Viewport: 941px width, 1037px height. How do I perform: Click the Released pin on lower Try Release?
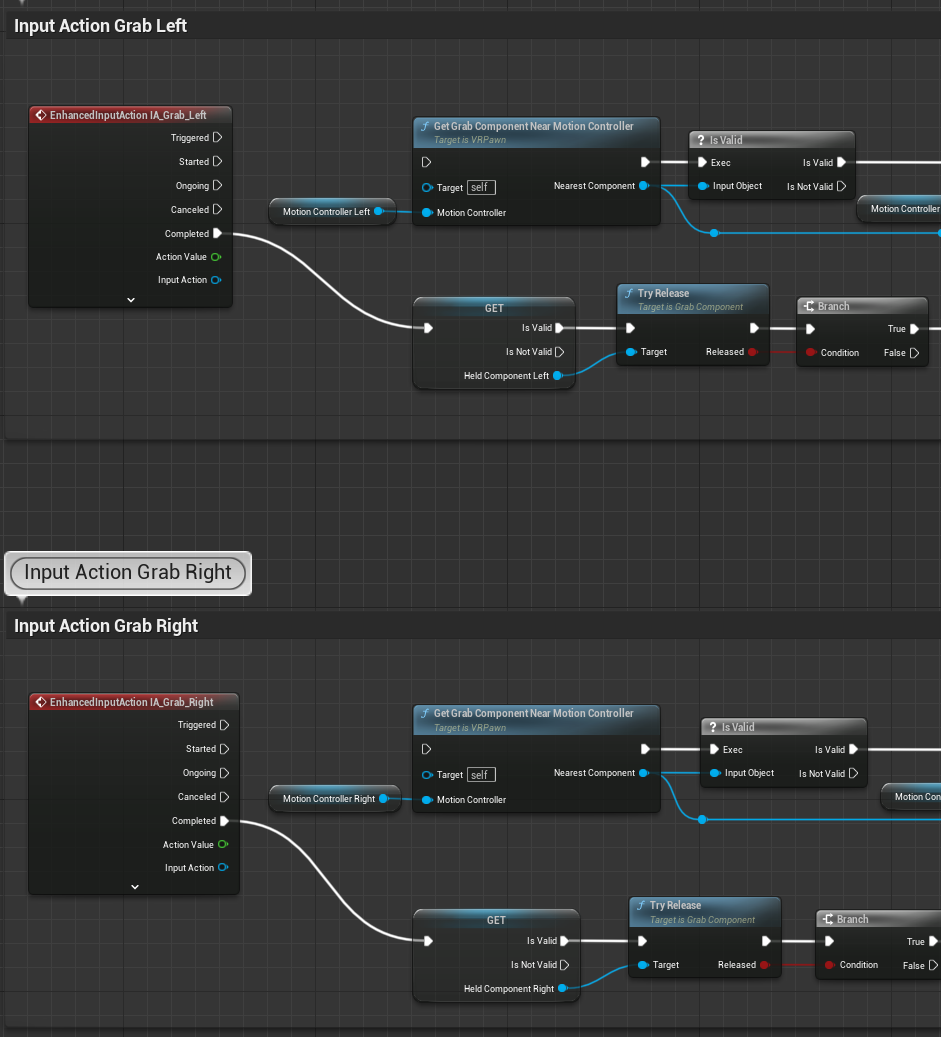pos(764,965)
